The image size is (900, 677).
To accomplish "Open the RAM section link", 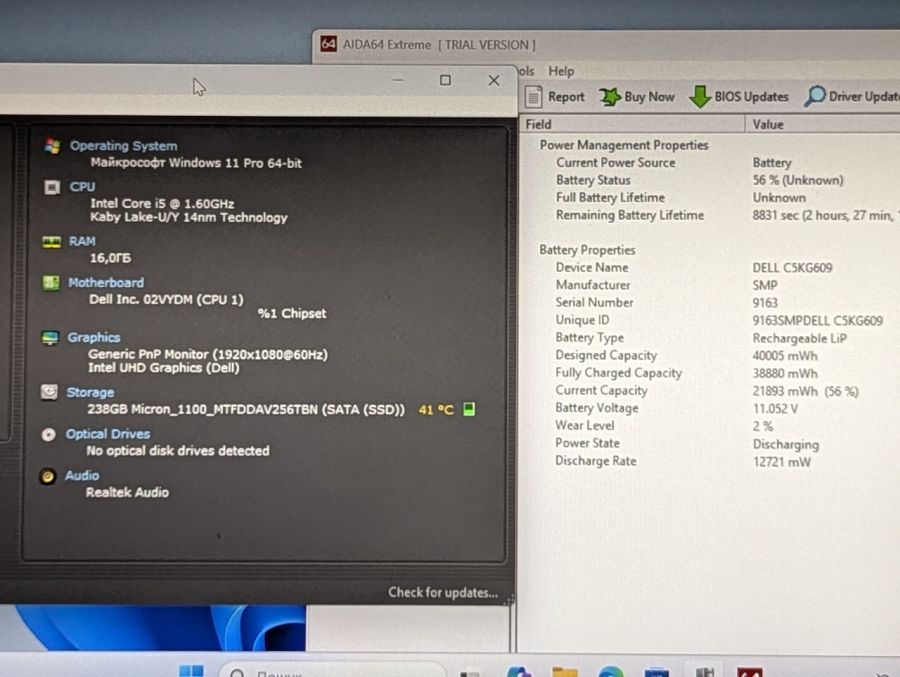I will point(82,241).
